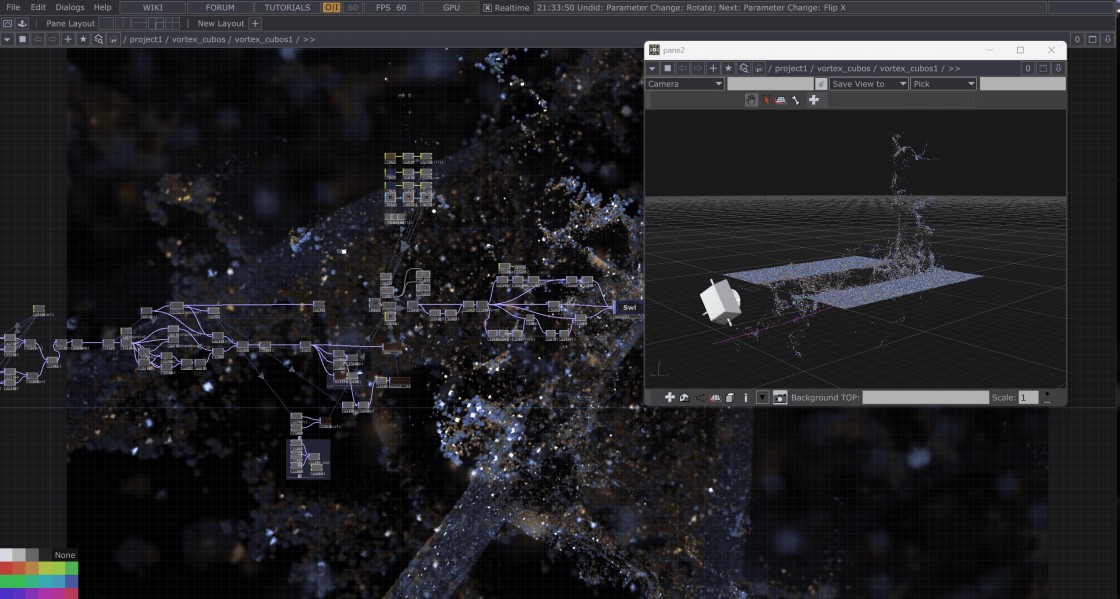Toggle the Realtime checkbox
The height and width of the screenshot is (599, 1120).
(488, 8)
